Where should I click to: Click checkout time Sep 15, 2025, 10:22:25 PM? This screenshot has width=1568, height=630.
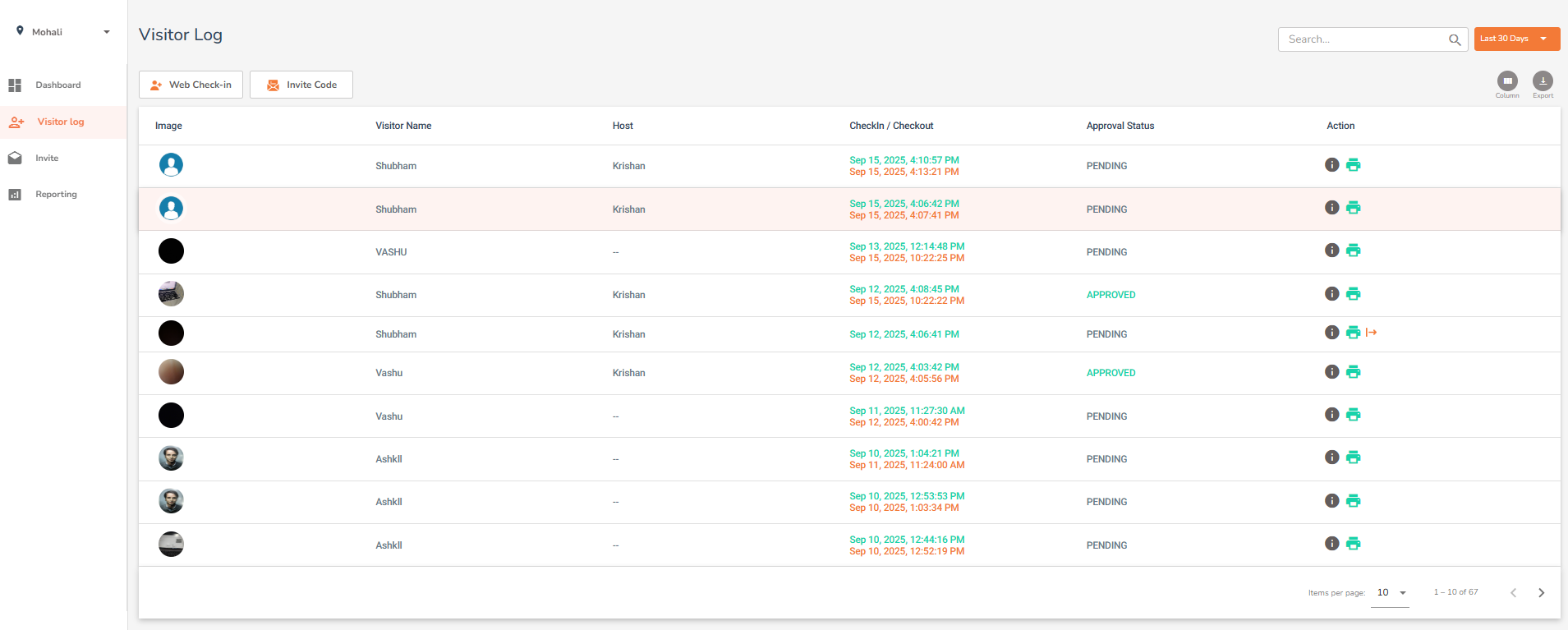click(x=907, y=258)
